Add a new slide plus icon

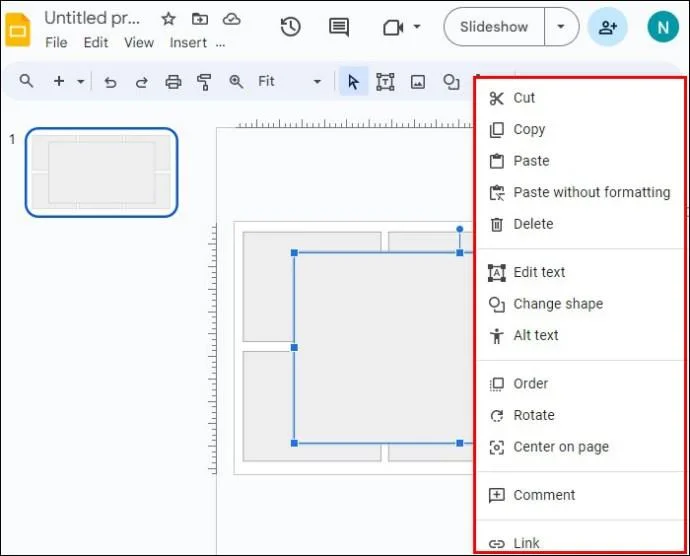click(x=59, y=81)
